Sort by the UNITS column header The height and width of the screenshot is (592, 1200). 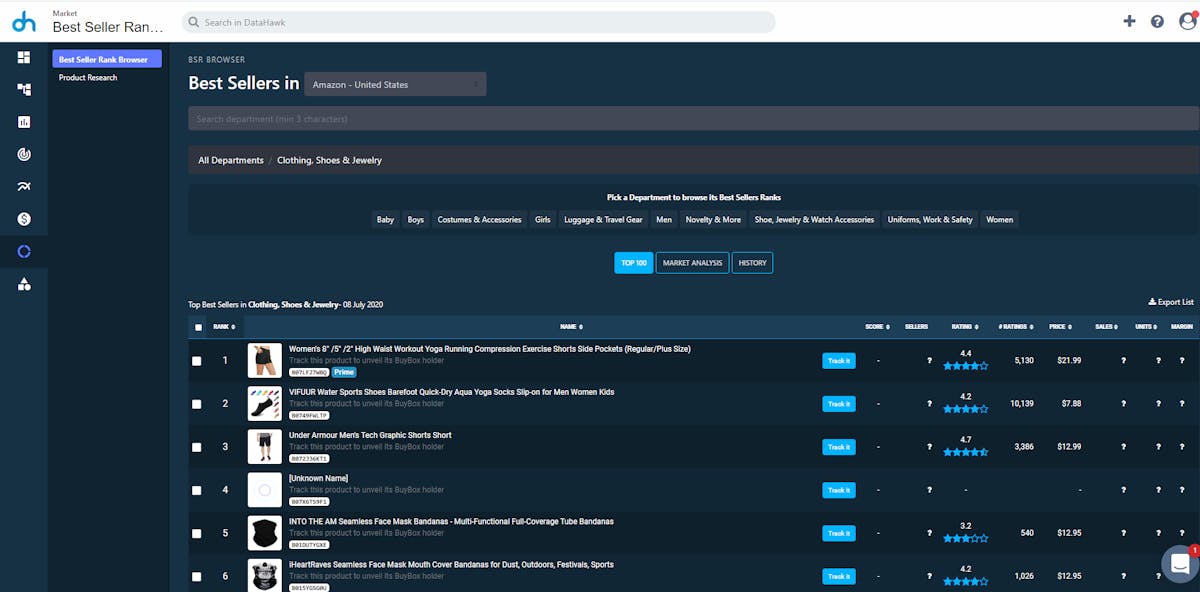(x=1146, y=327)
